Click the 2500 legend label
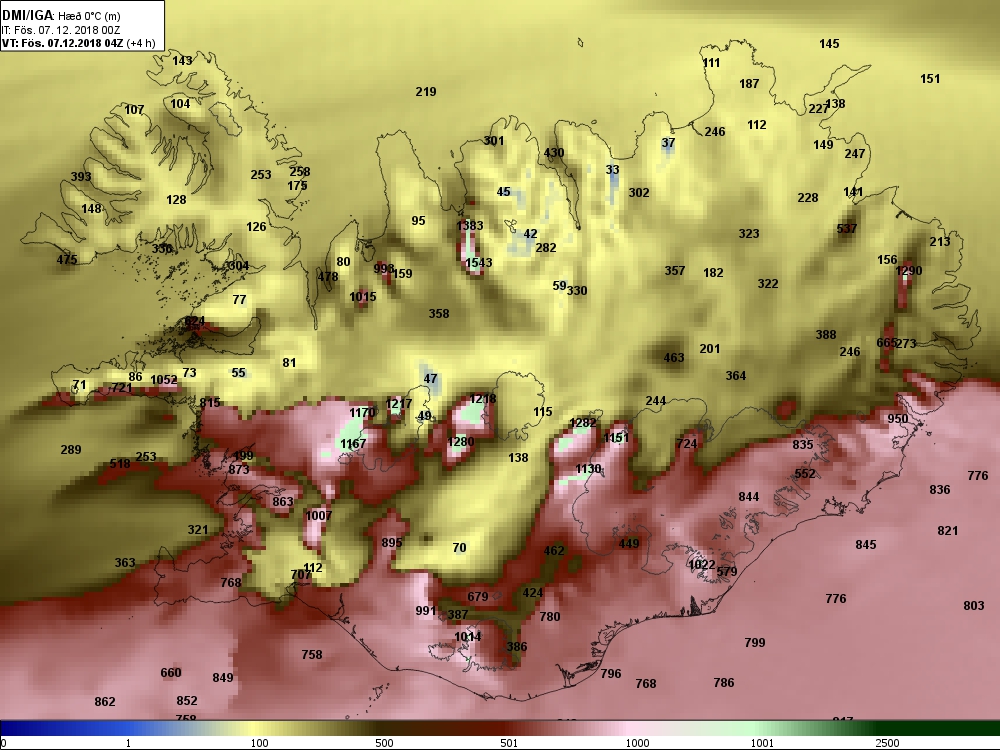Screen dimensions: 1000x750 887,743
